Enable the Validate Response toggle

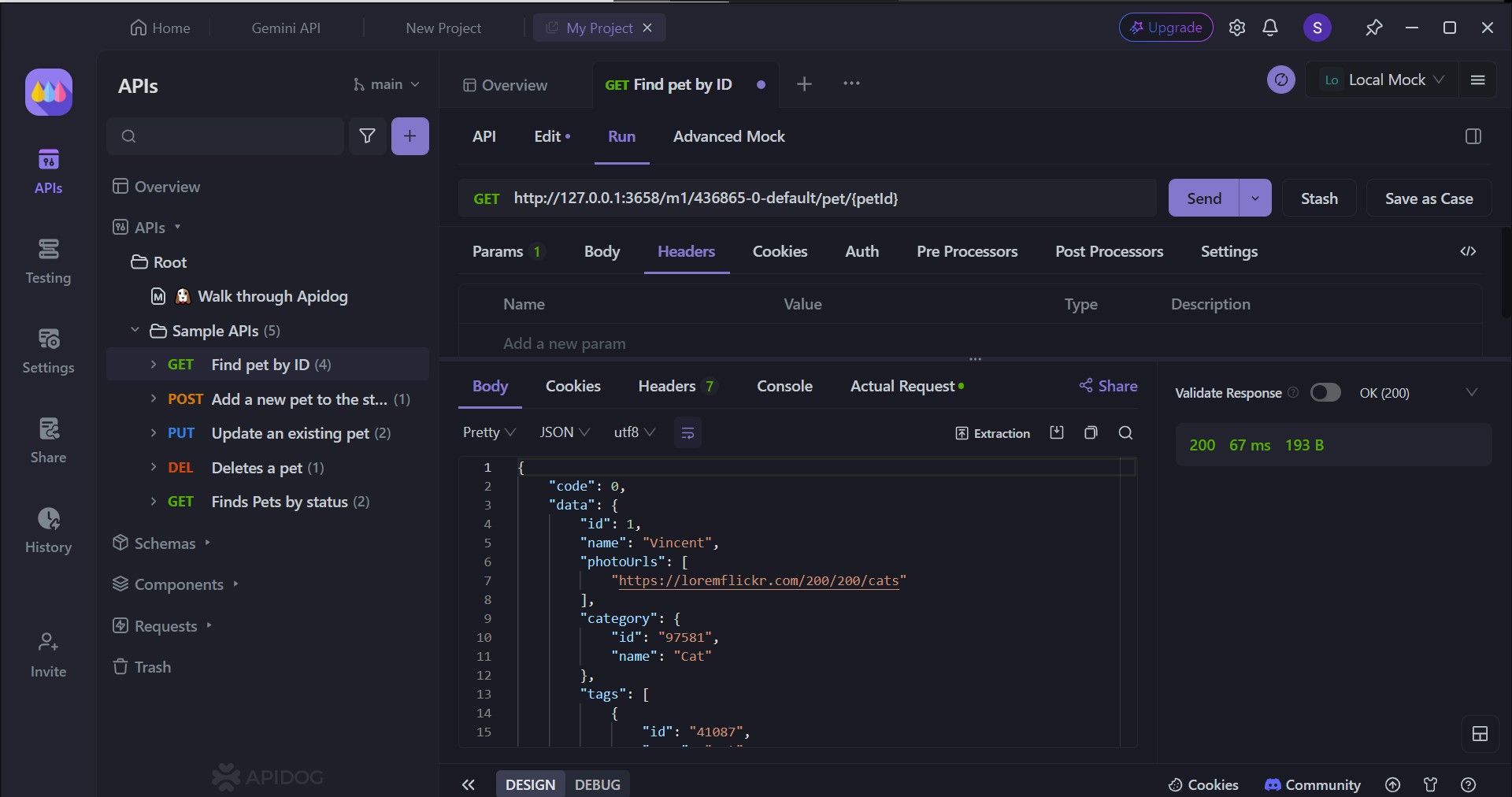tap(1325, 392)
